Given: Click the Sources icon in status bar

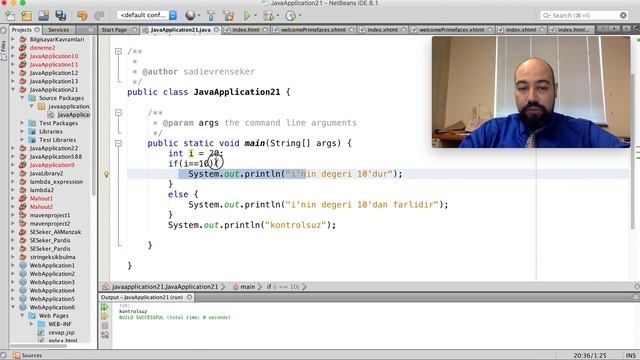Looking at the screenshot, I should point(17,356).
